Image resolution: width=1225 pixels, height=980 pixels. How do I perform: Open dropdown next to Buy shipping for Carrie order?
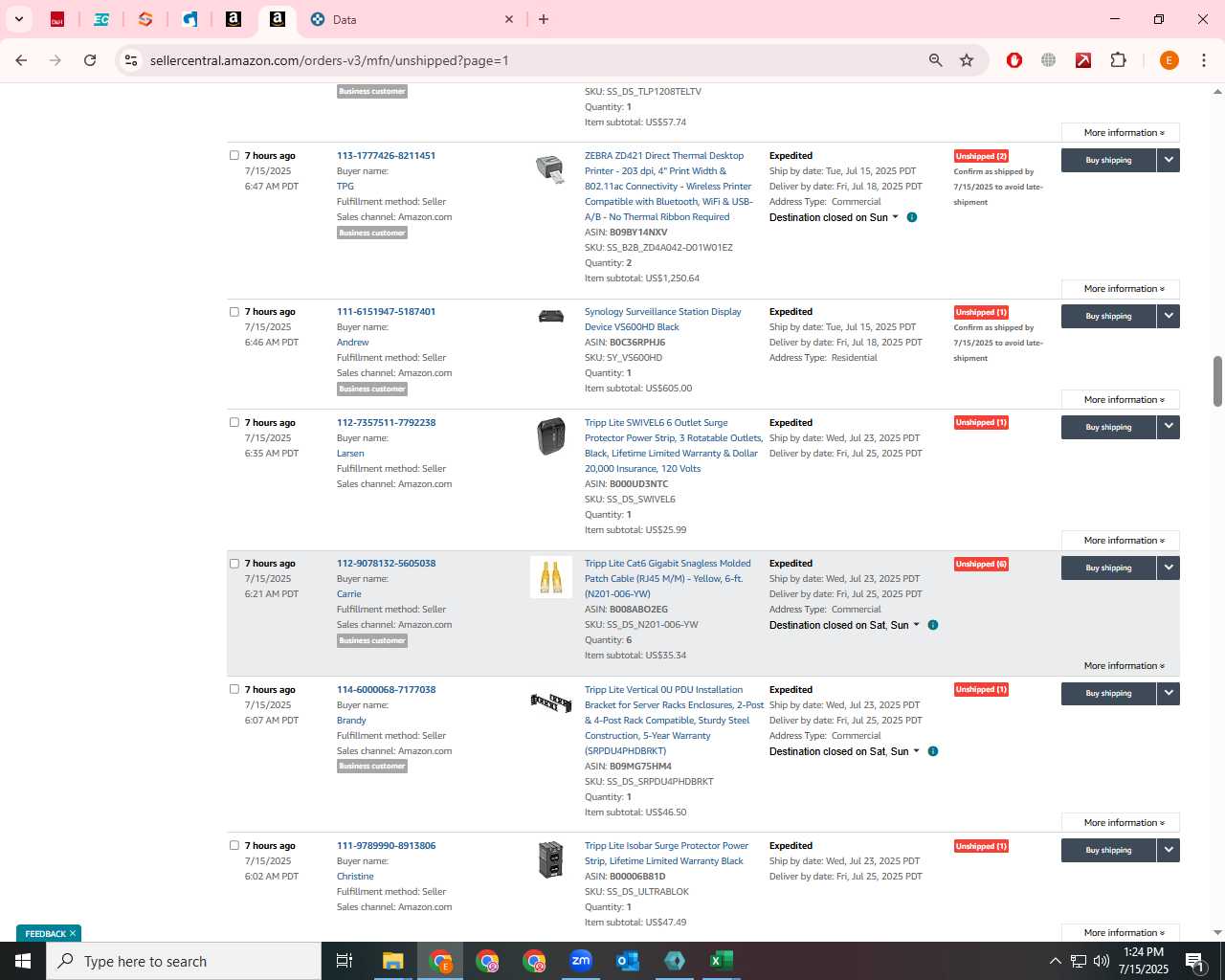click(x=1169, y=568)
